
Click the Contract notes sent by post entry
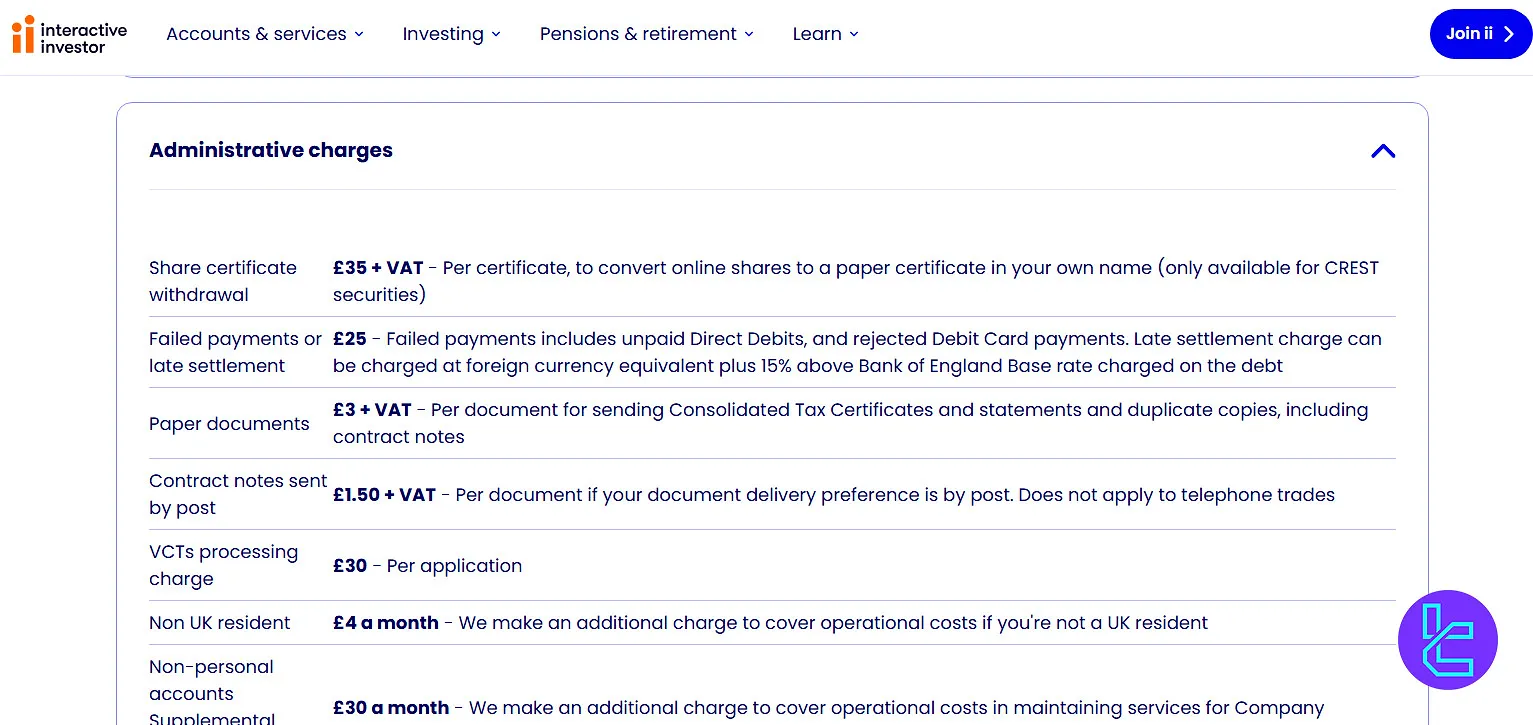(238, 494)
